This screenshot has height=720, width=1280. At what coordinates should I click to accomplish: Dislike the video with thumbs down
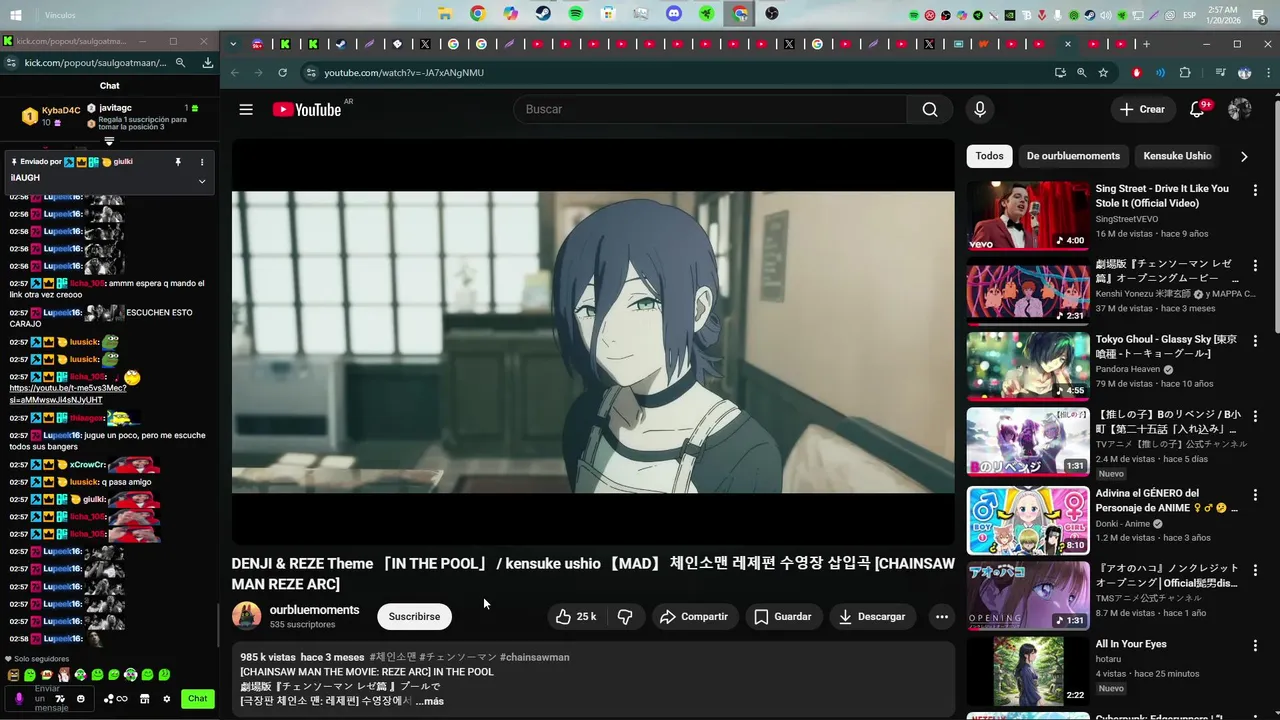point(625,617)
